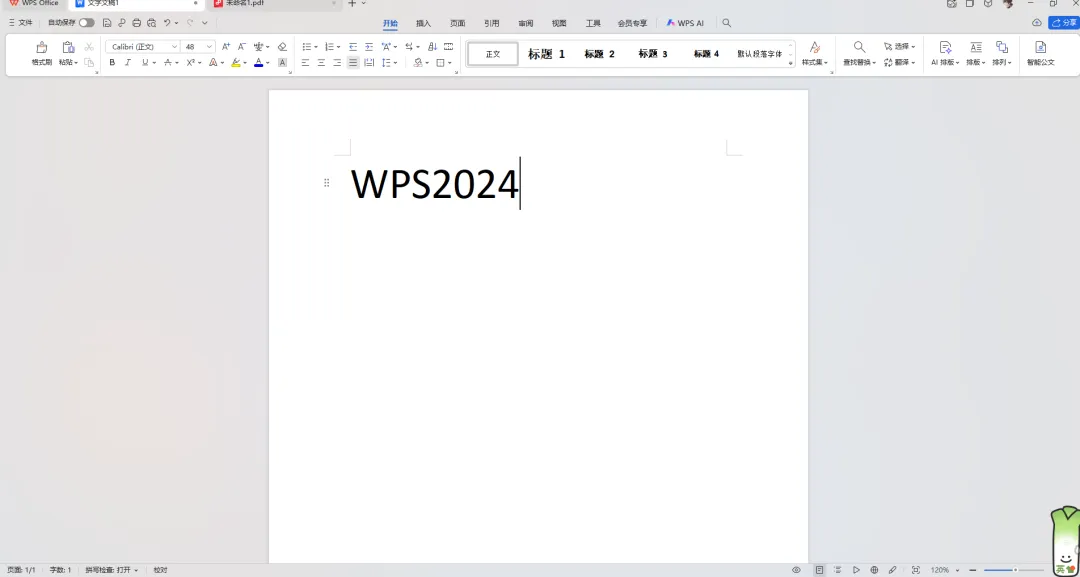Open the Select (选择) dropdown
The height and width of the screenshot is (577, 1080).
[x=900, y=47]
